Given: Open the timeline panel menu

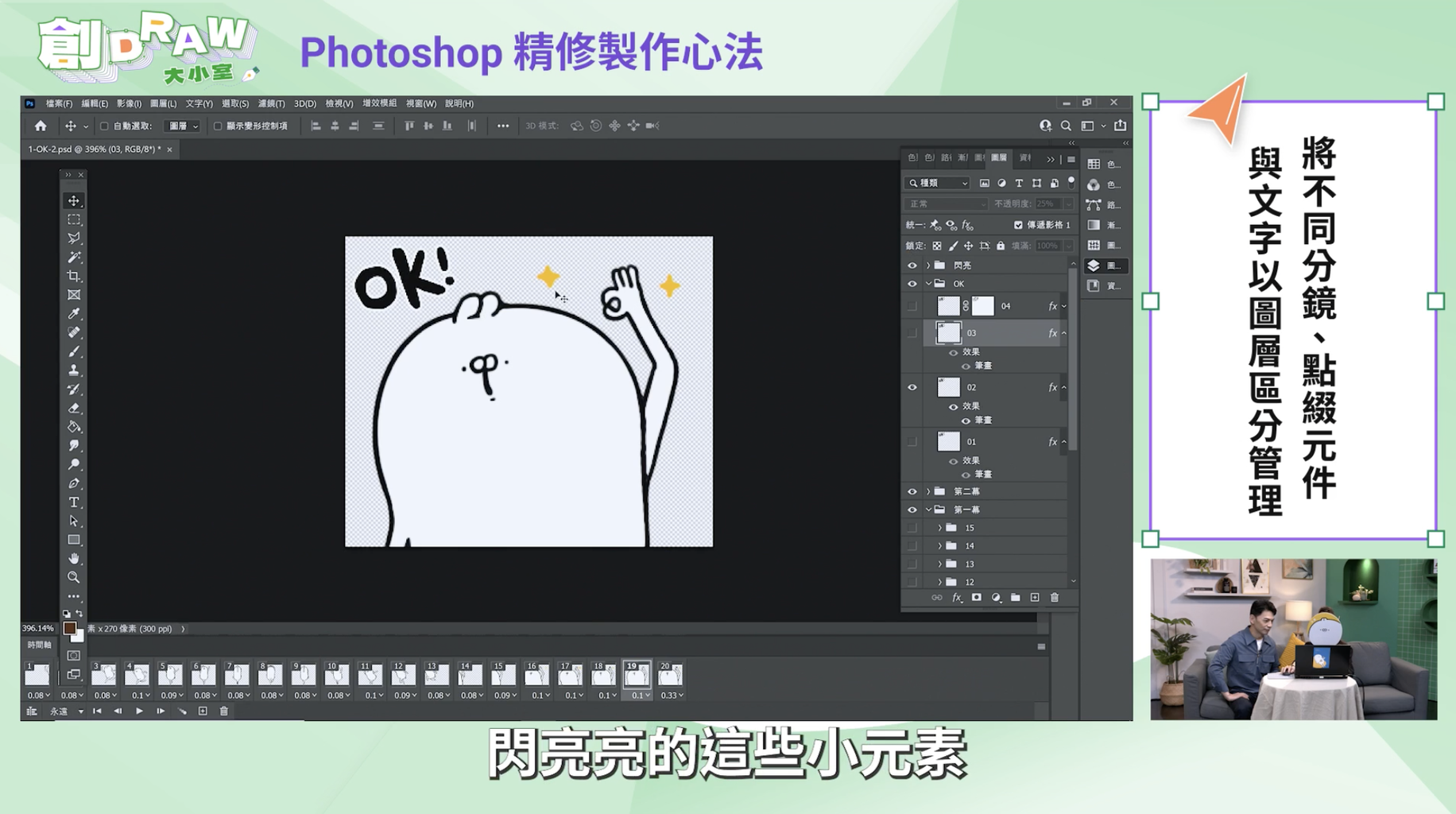Looking at the screenshot, I should (x=1041, y=647).
